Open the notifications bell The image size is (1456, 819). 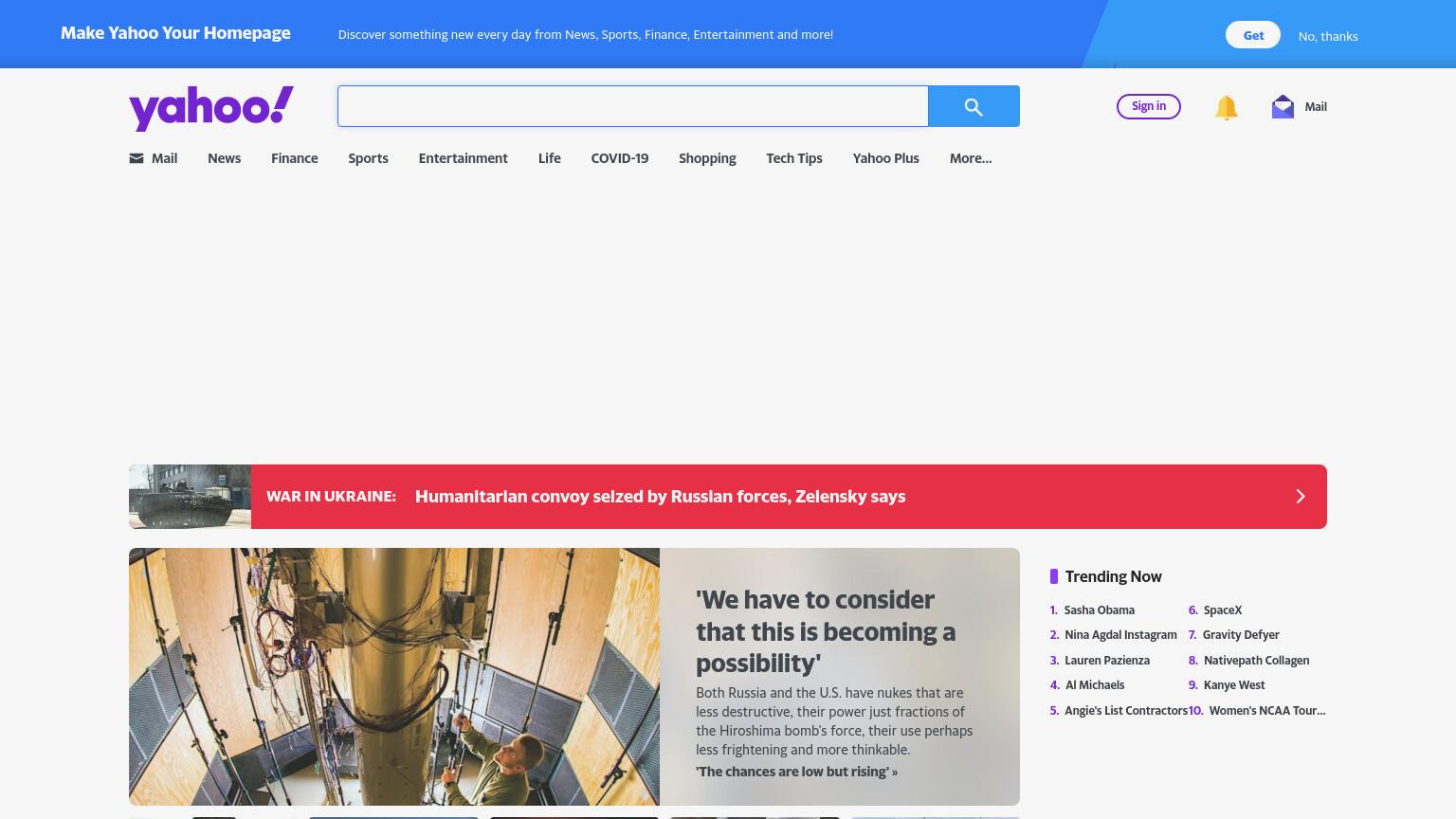point(1226,107)
